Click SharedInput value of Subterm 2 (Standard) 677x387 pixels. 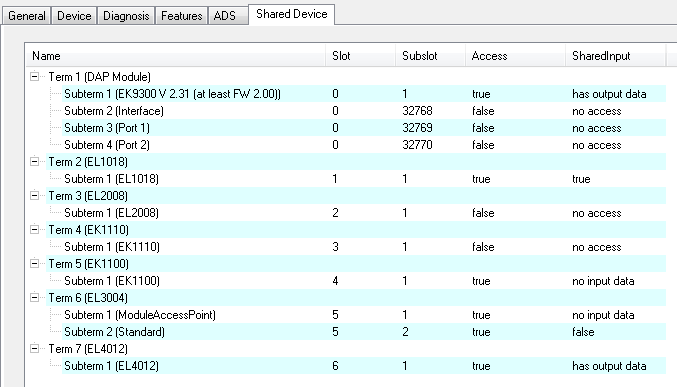pos(583,332)
